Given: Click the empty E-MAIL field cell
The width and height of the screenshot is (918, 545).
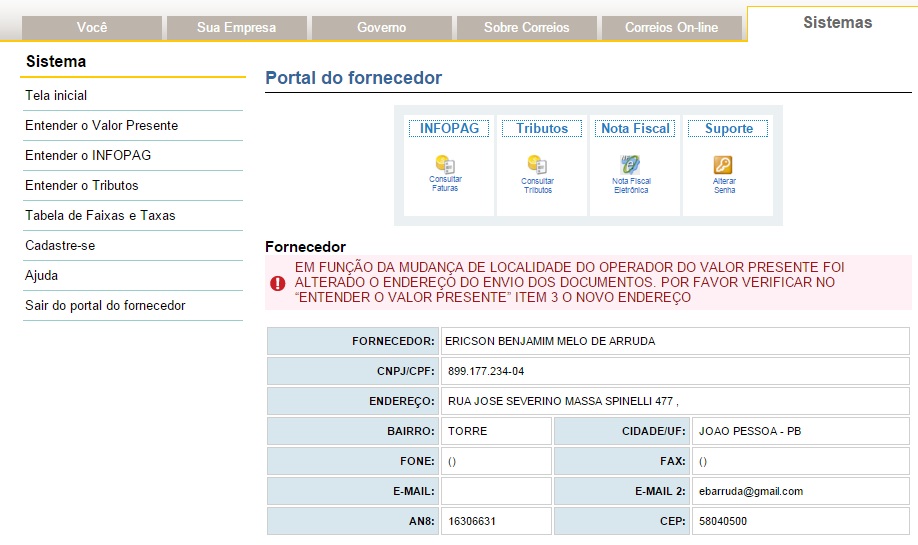Looking at the screenshot, I should 496,491.
